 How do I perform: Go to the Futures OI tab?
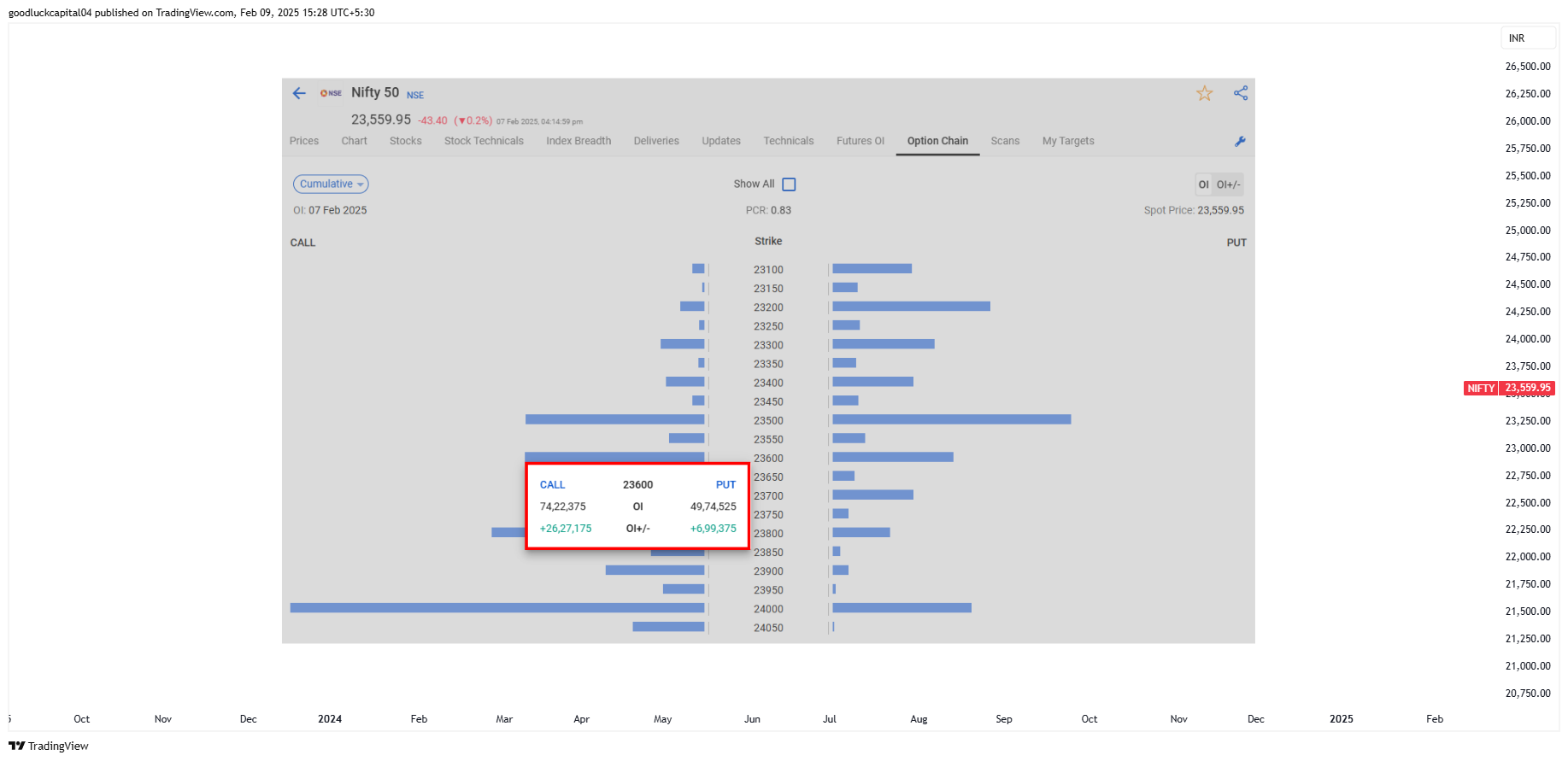tap(860, 141)
